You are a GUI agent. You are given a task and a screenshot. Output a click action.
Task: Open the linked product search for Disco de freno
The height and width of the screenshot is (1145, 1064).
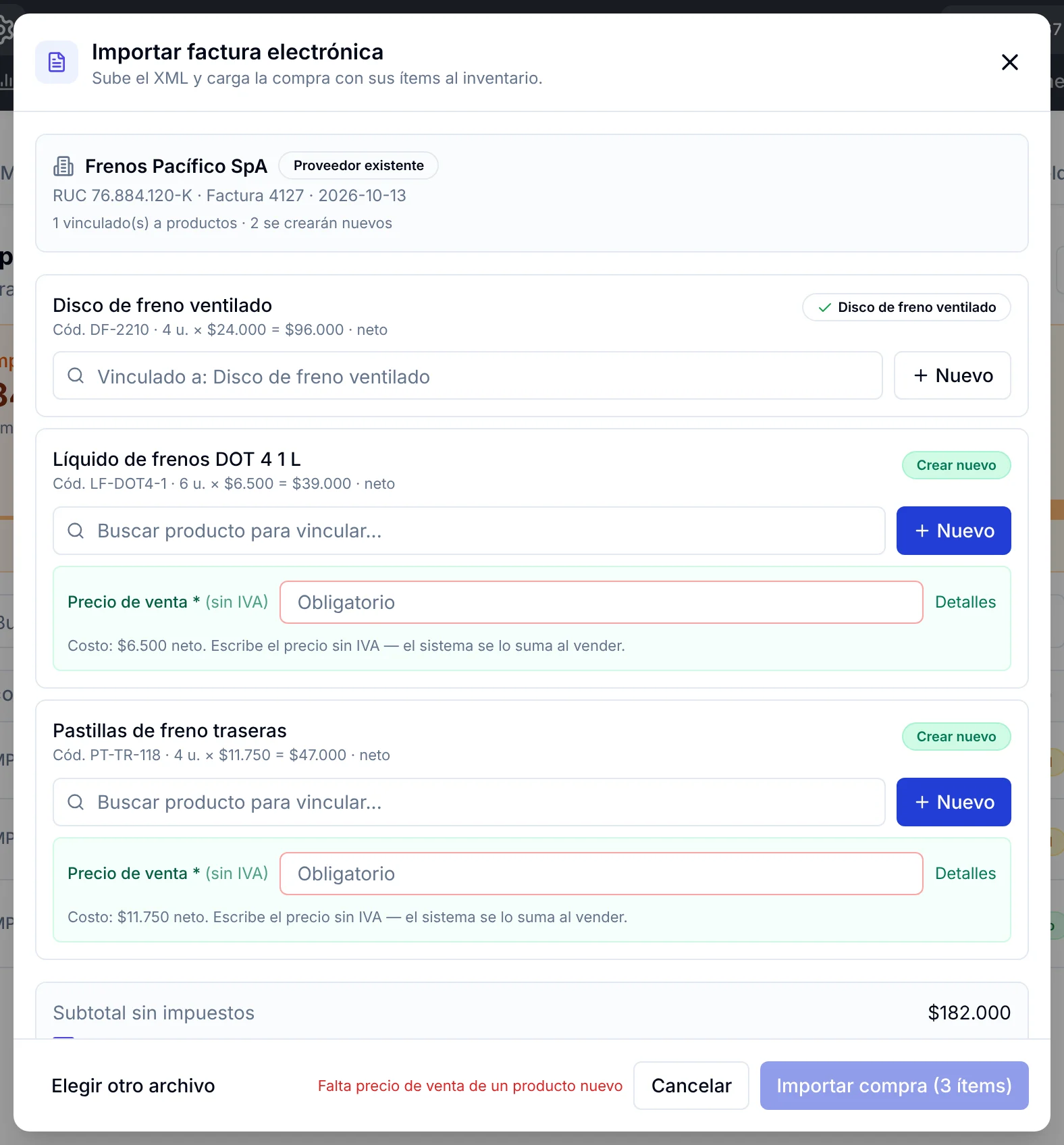[x=467, y=375]
